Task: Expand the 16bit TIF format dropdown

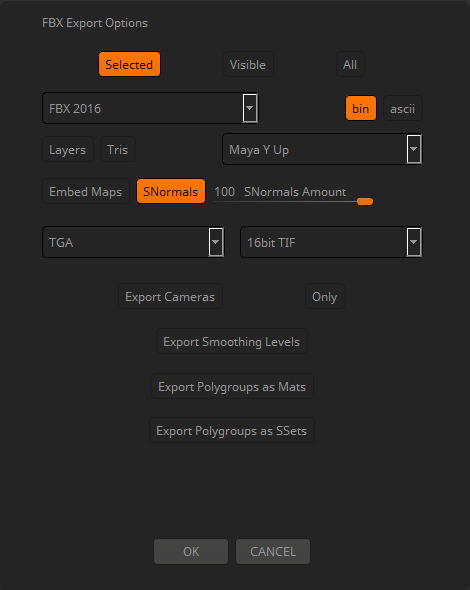Action: coord(331,242)
